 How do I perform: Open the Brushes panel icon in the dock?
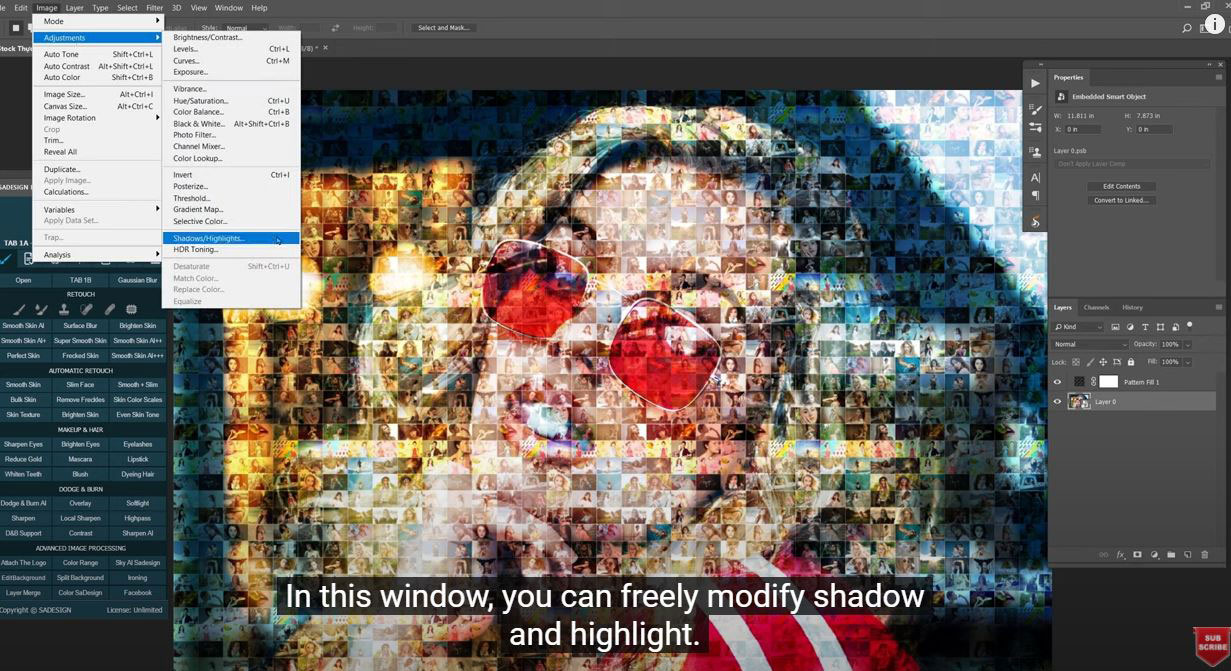[x=1035, y=110]
